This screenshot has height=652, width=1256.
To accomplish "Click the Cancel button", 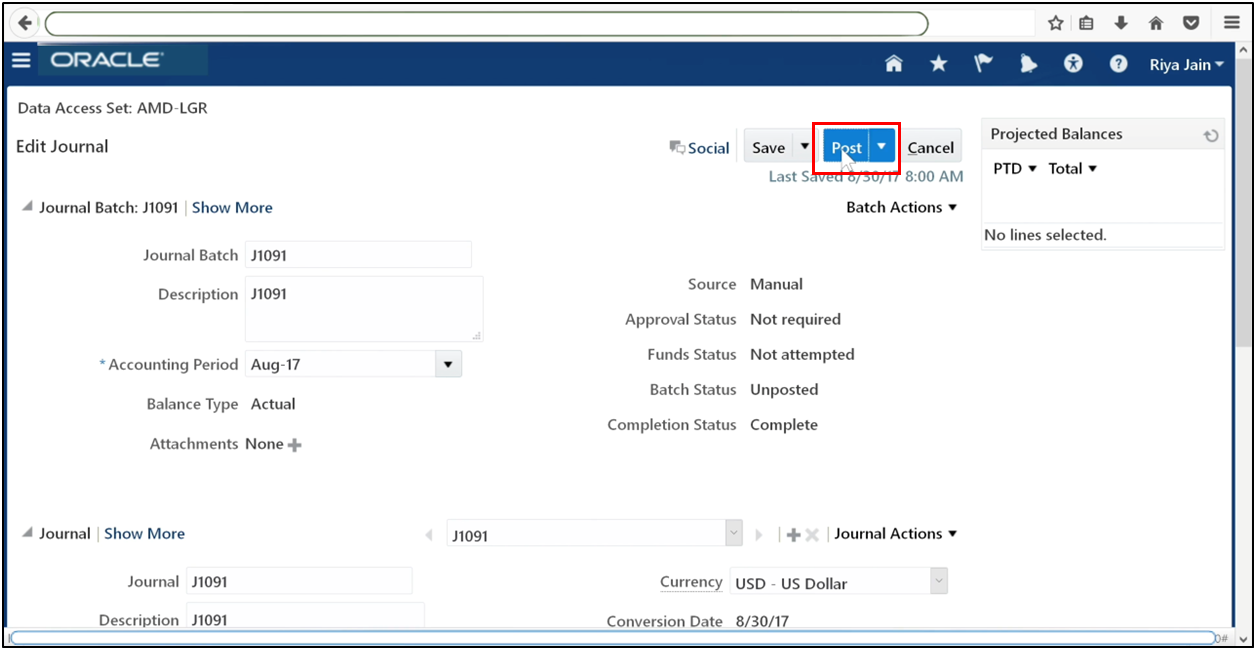I will click(x=930, y=146).
